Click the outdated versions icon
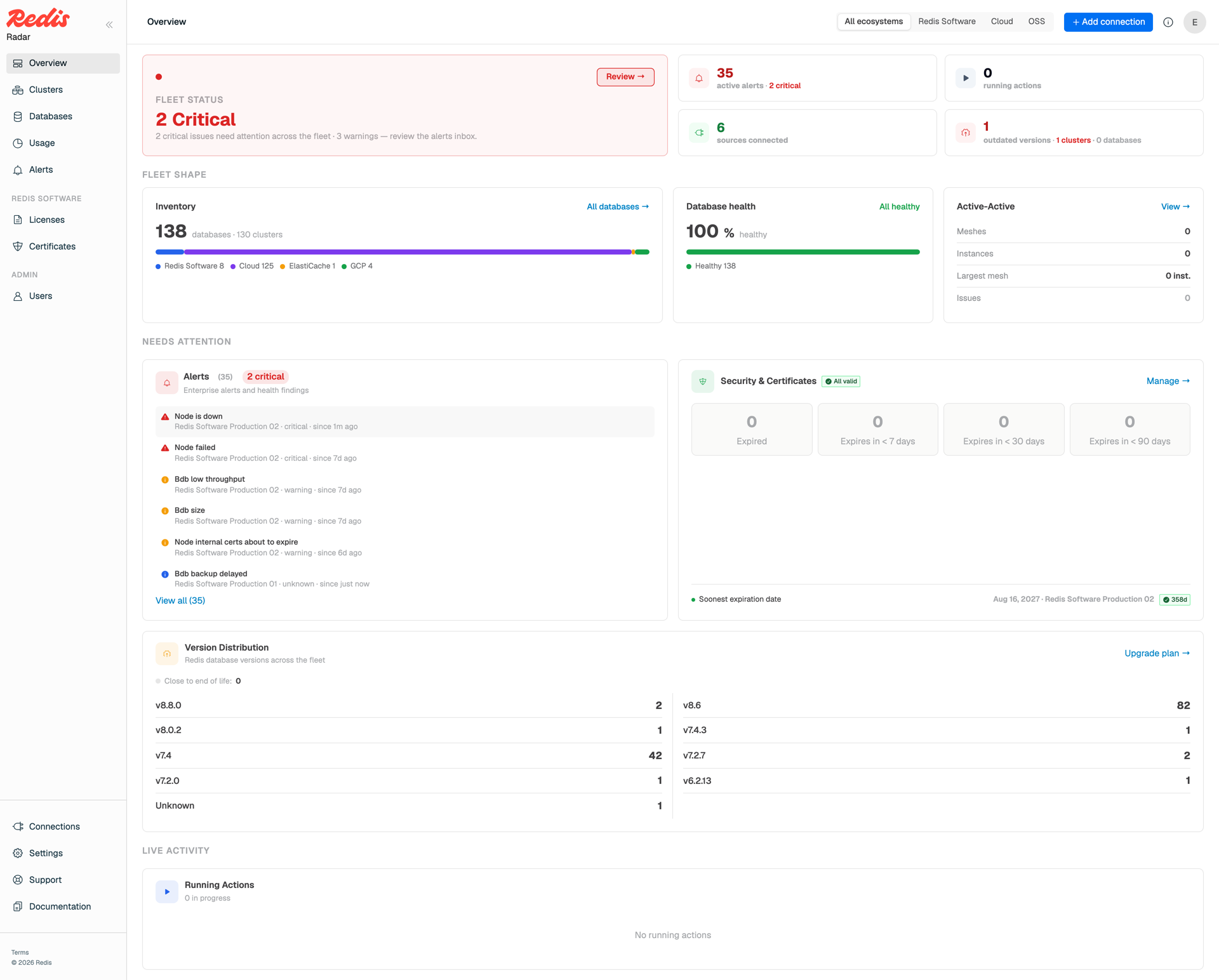The height and width of the screenshot is (980, 1219). tap(966, 133)
